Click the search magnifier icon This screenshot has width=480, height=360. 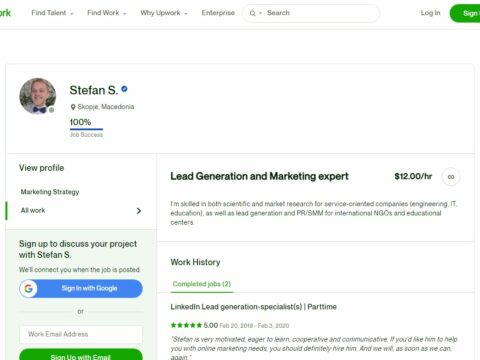click(252, 13)
